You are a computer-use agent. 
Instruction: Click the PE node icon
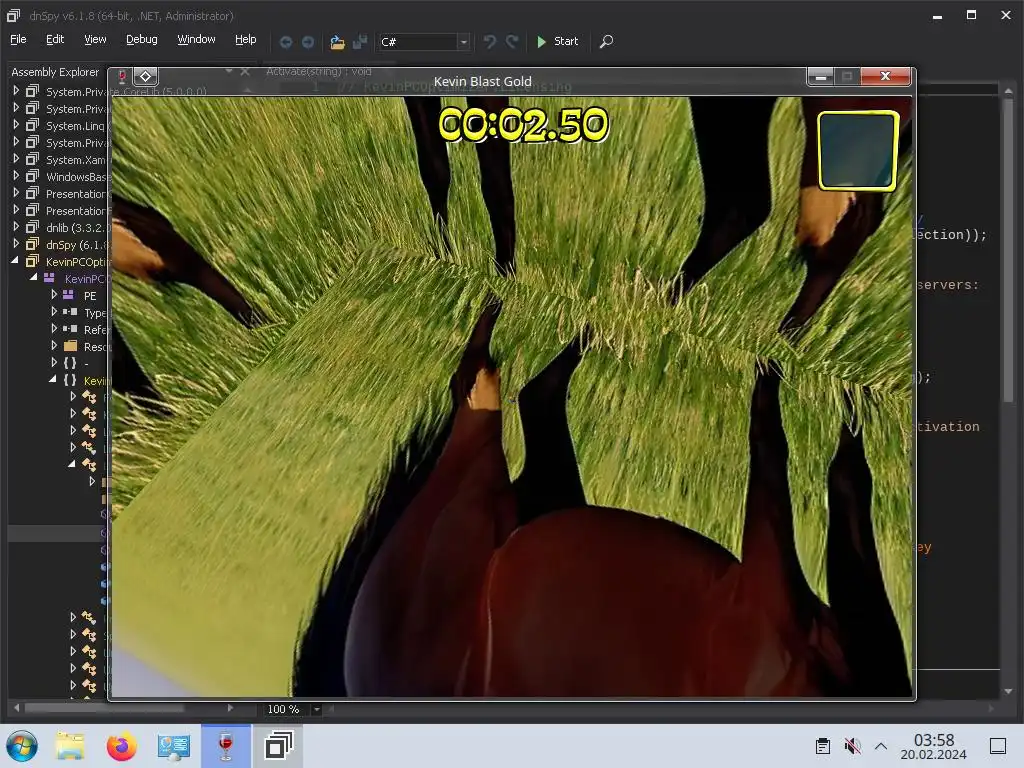tap(68, 295)
